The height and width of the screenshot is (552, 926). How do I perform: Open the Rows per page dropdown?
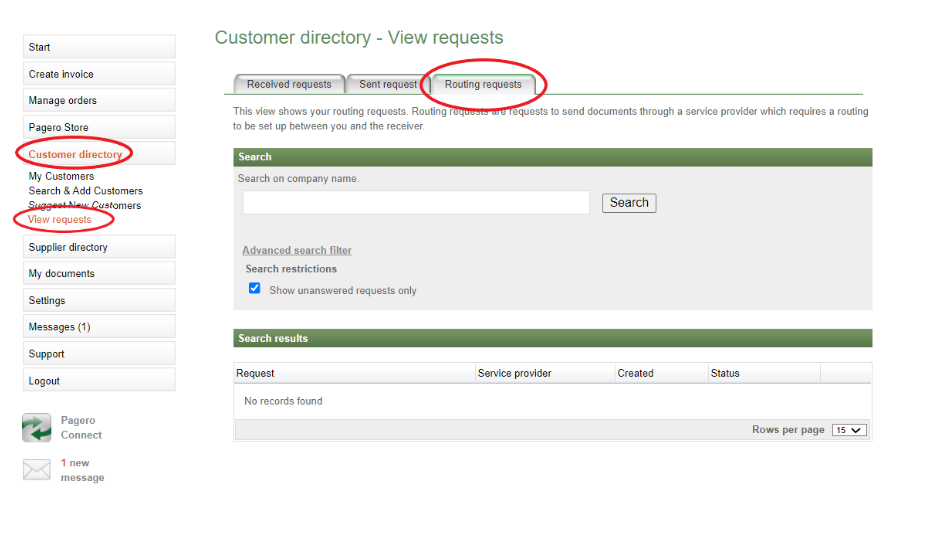tap(849, 430)
